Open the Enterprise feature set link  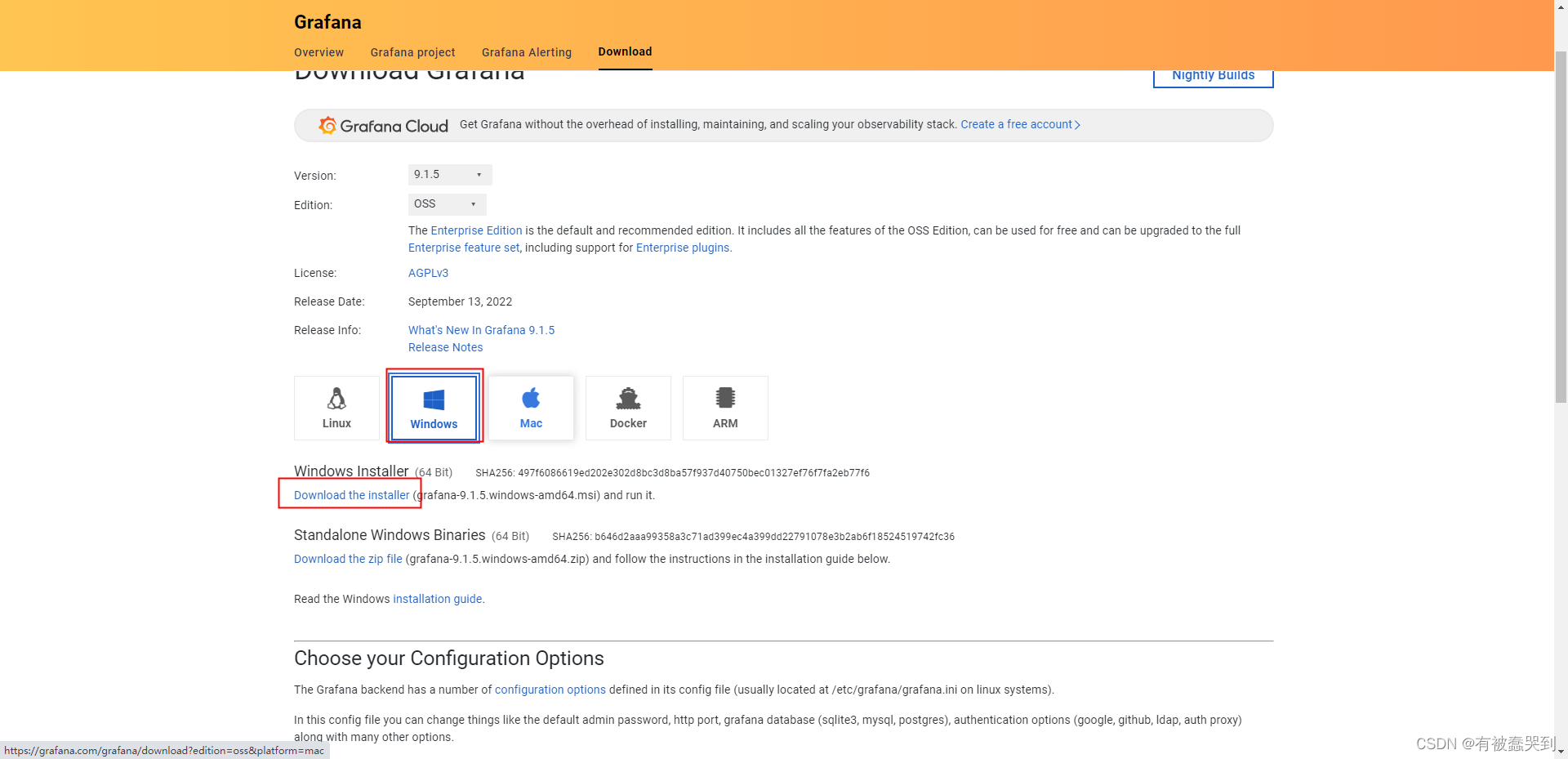click(464, 248)
